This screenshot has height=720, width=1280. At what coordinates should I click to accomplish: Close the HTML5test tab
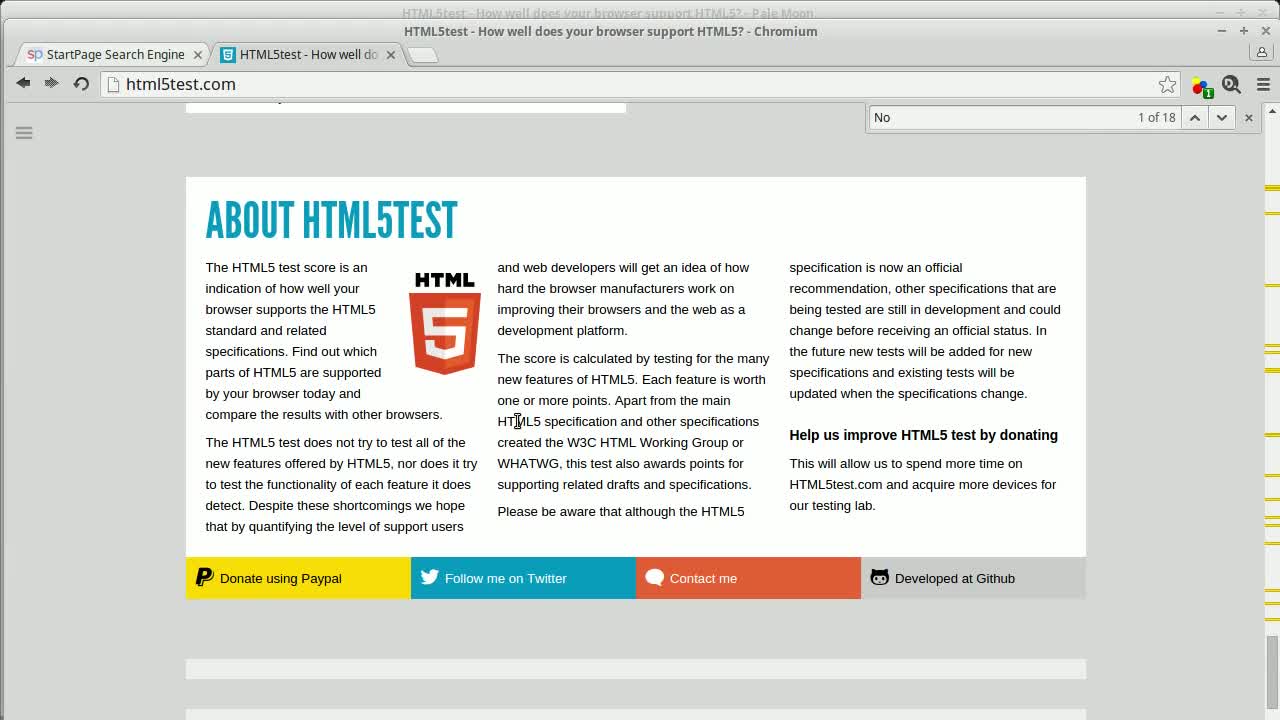(390, 55)
